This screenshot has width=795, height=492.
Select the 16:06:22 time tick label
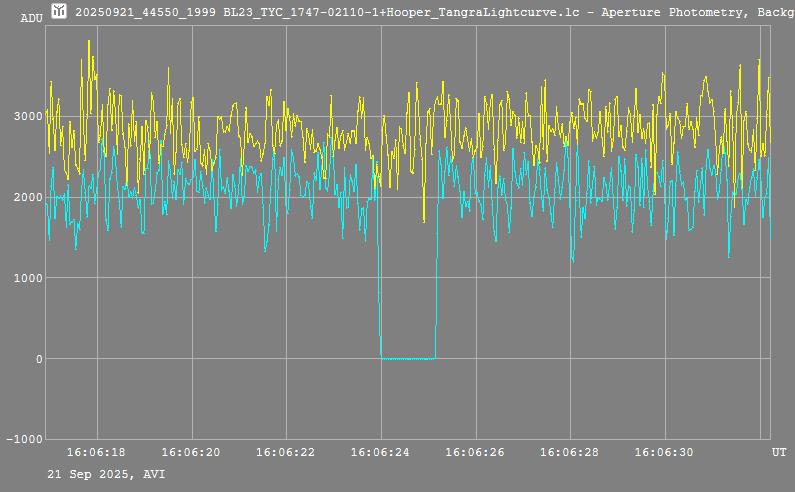(286, 453)
